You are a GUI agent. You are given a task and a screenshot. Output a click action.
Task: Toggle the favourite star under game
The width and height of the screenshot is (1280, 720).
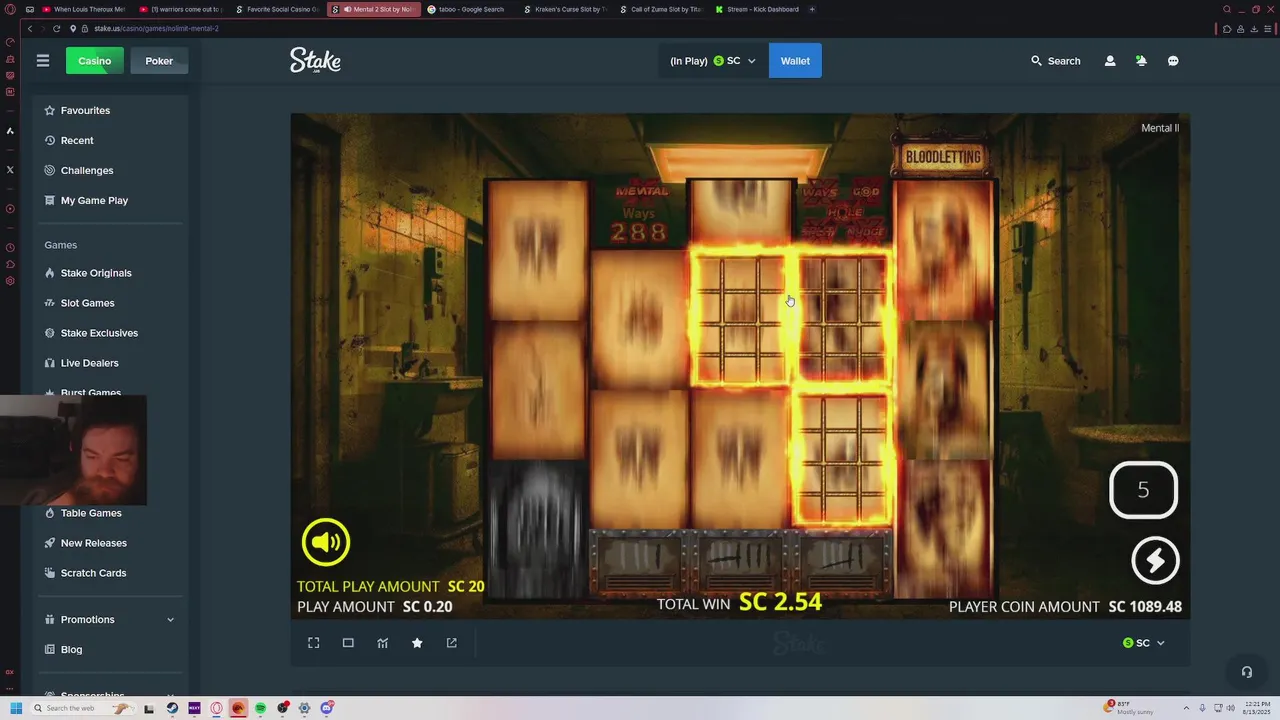pos(417,643)
